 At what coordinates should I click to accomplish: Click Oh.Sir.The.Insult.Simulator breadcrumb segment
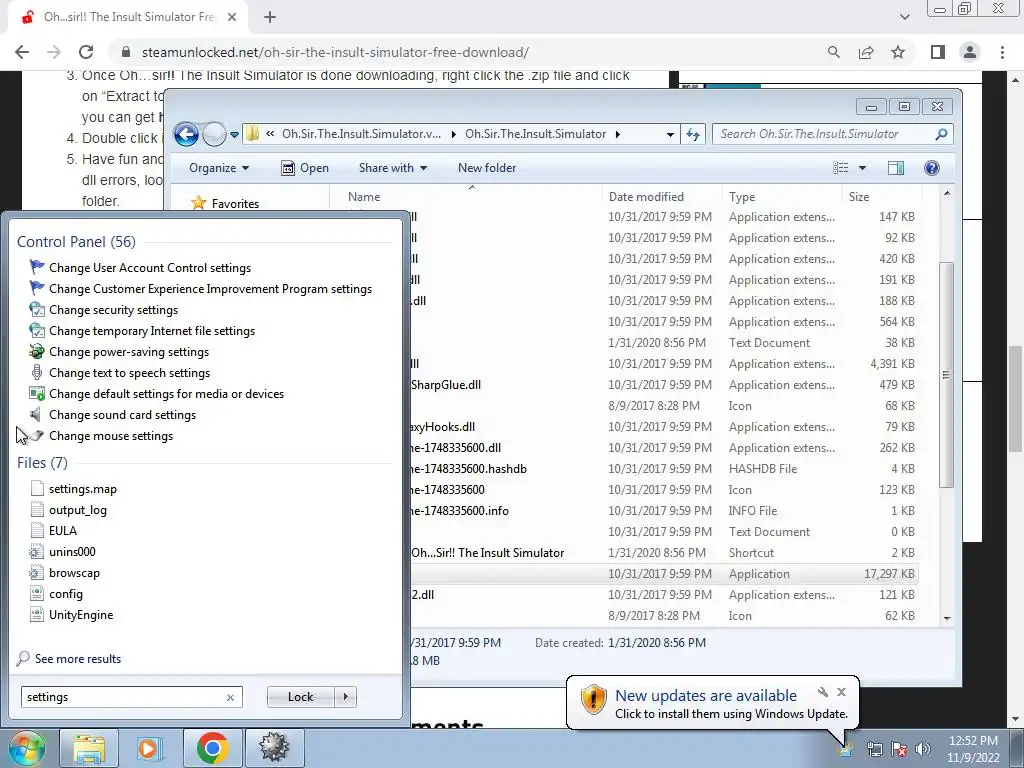536,134
